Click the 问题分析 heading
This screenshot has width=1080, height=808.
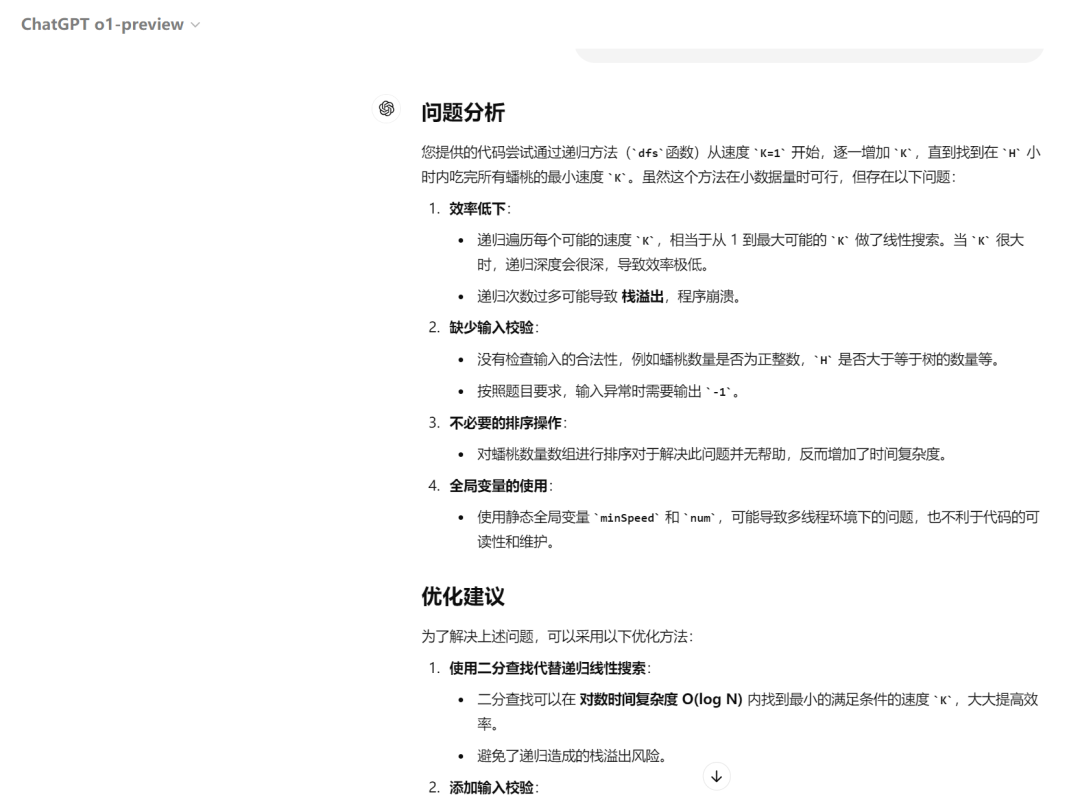[x=463, y=113]
